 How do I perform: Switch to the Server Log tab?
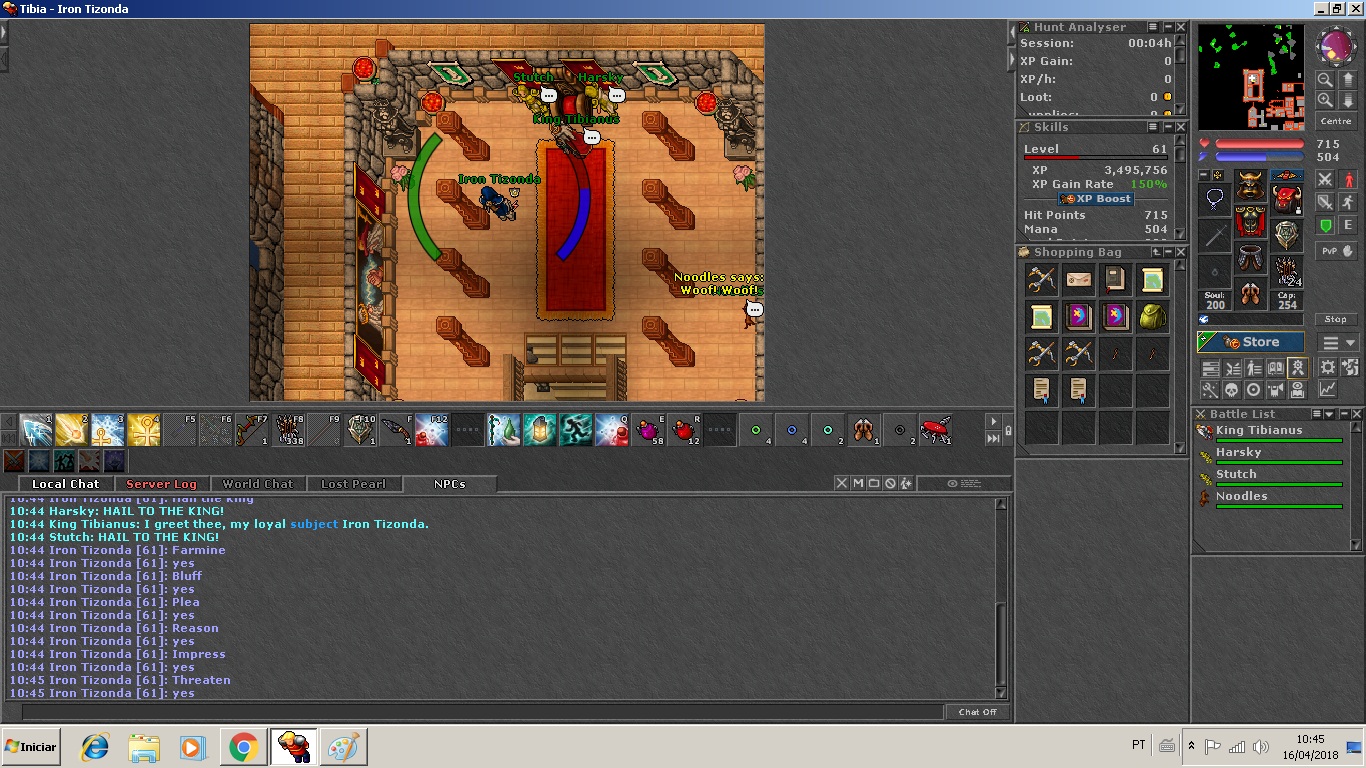pos(161,484)
